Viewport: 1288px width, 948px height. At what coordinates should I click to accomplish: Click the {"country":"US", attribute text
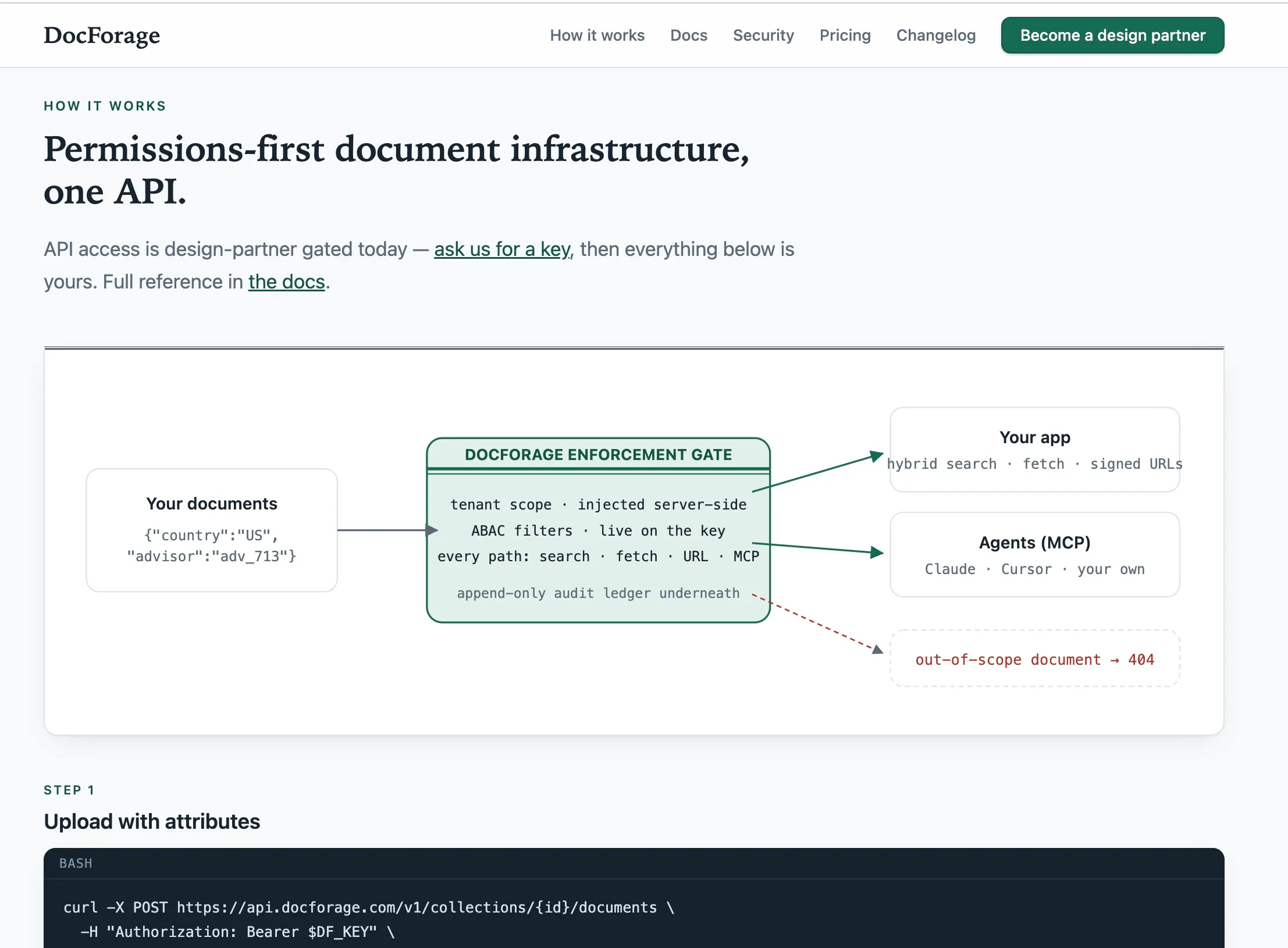(212, 535)
